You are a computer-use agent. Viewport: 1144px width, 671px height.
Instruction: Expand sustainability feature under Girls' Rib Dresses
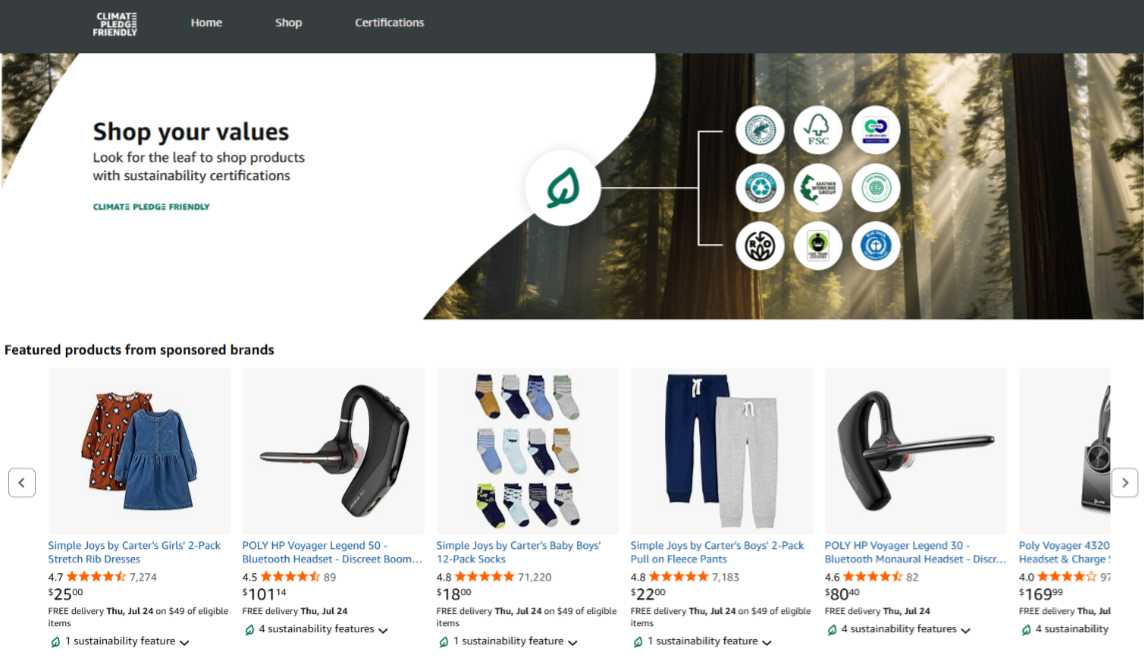click(119, 642)
